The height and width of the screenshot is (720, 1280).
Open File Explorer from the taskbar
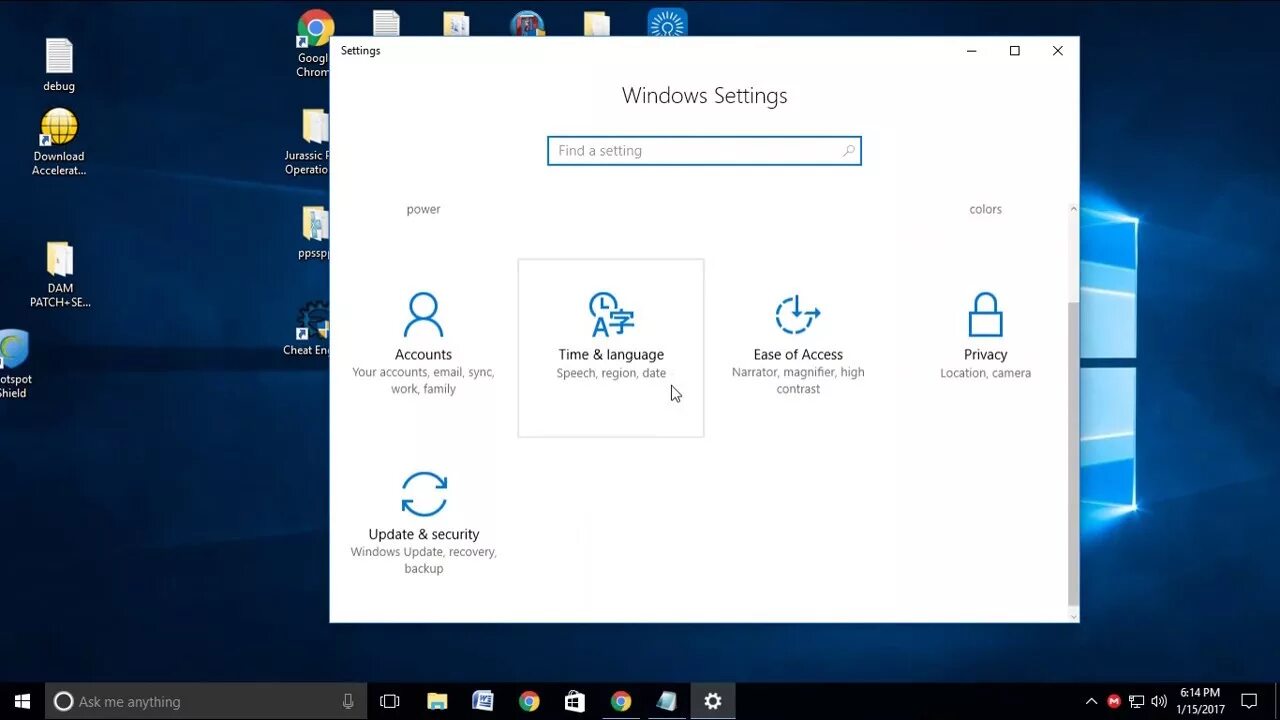pos(437,701)
